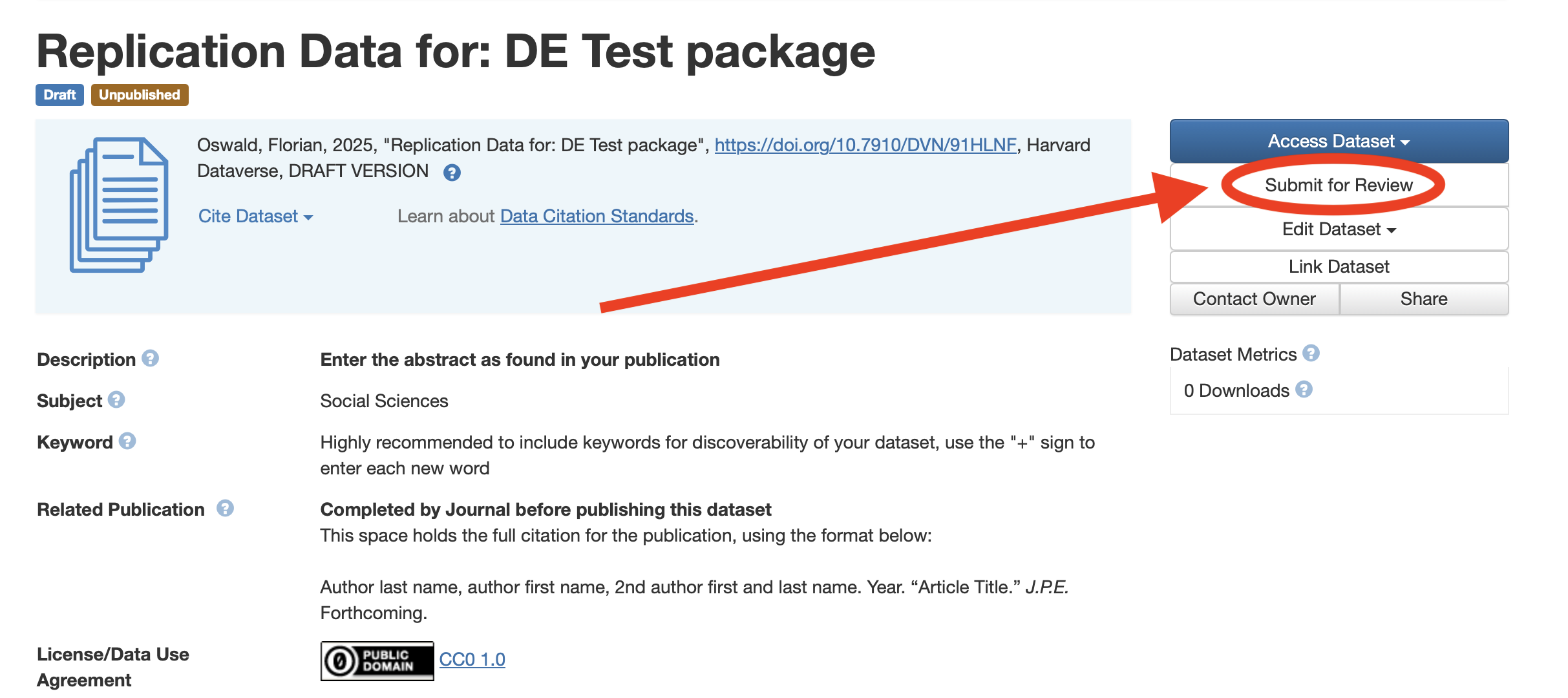Image resolution: width=1568 pixels, height=698 pixels.
Task: Expand the Access Dataset dropdown
Action: 1339,141
